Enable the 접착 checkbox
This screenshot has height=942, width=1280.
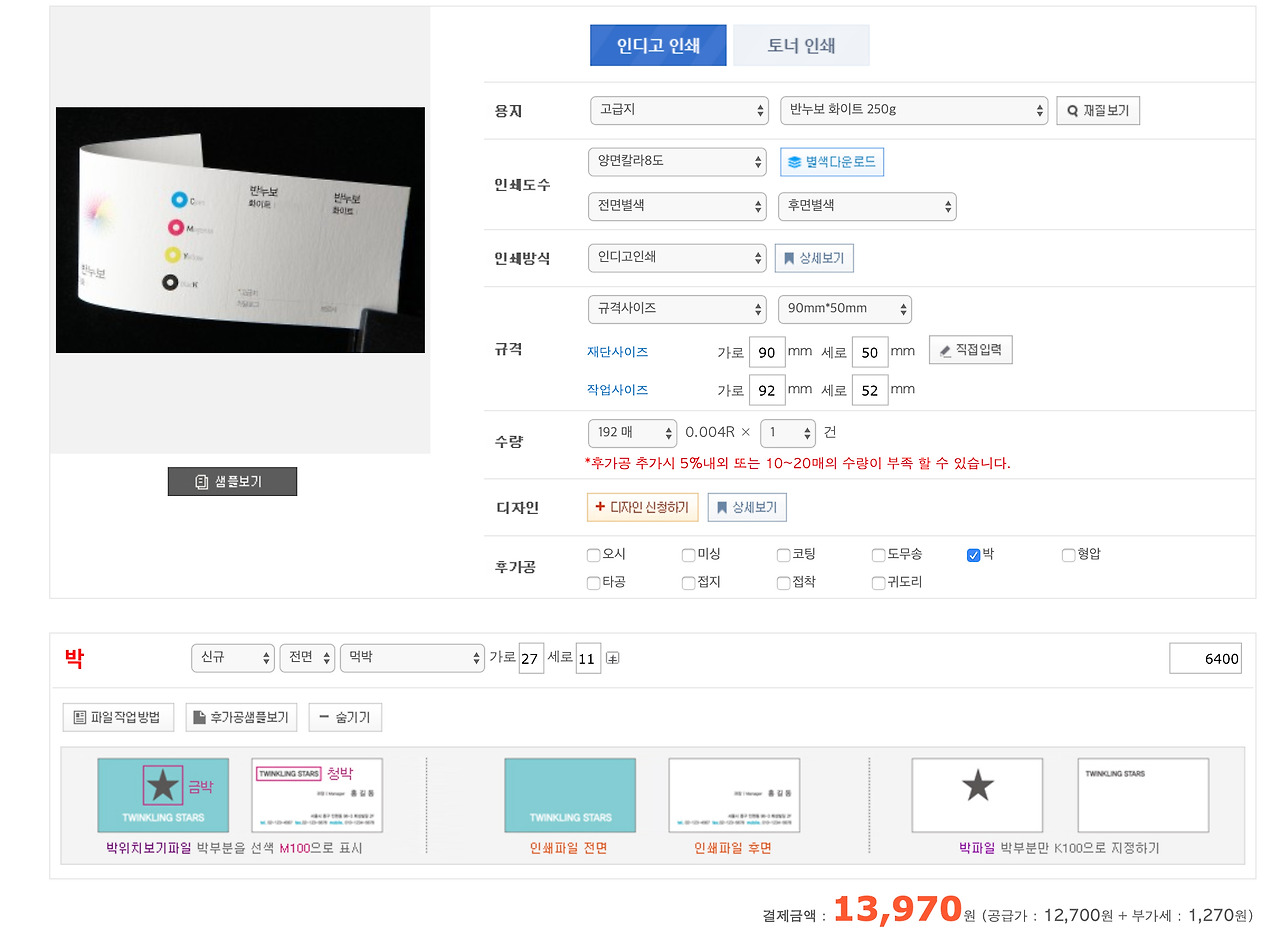click(x=784, y=584)
